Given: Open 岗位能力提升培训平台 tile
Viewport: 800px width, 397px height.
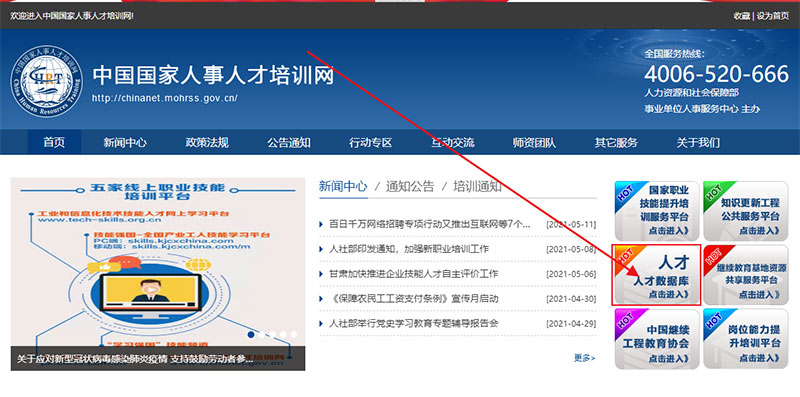Looking at the screenshot, I should tap(745, 339).
